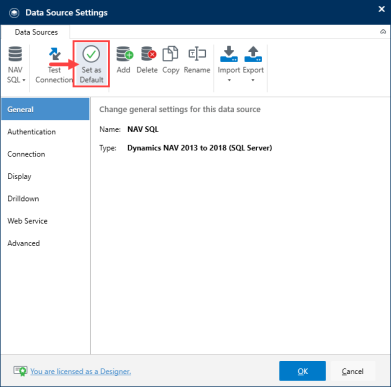
Task: Copy the NAV SQL data source
Action: (x=171, y=60)
